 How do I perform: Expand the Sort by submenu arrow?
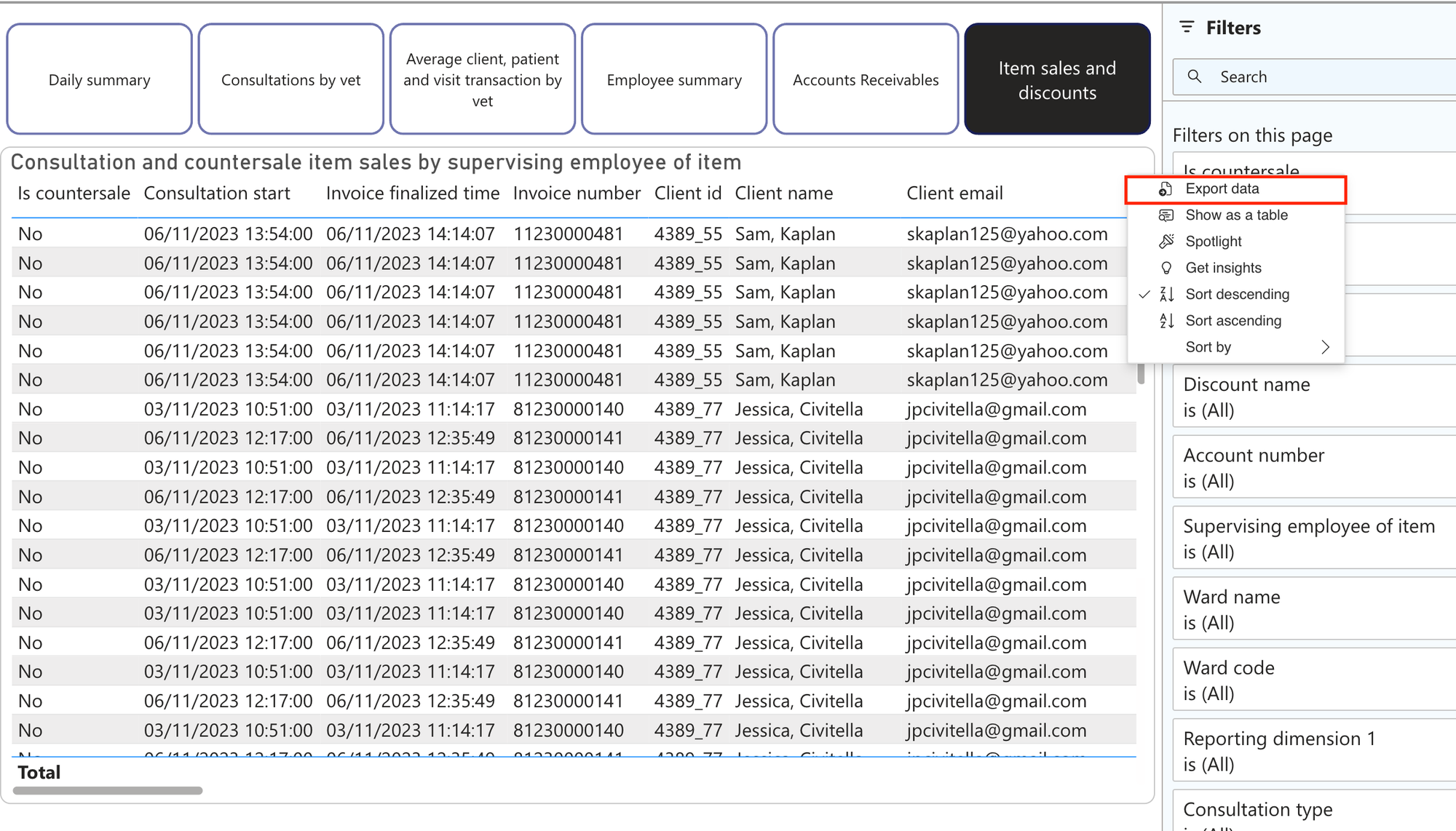pyautogui.click(x=1326, y=347)
